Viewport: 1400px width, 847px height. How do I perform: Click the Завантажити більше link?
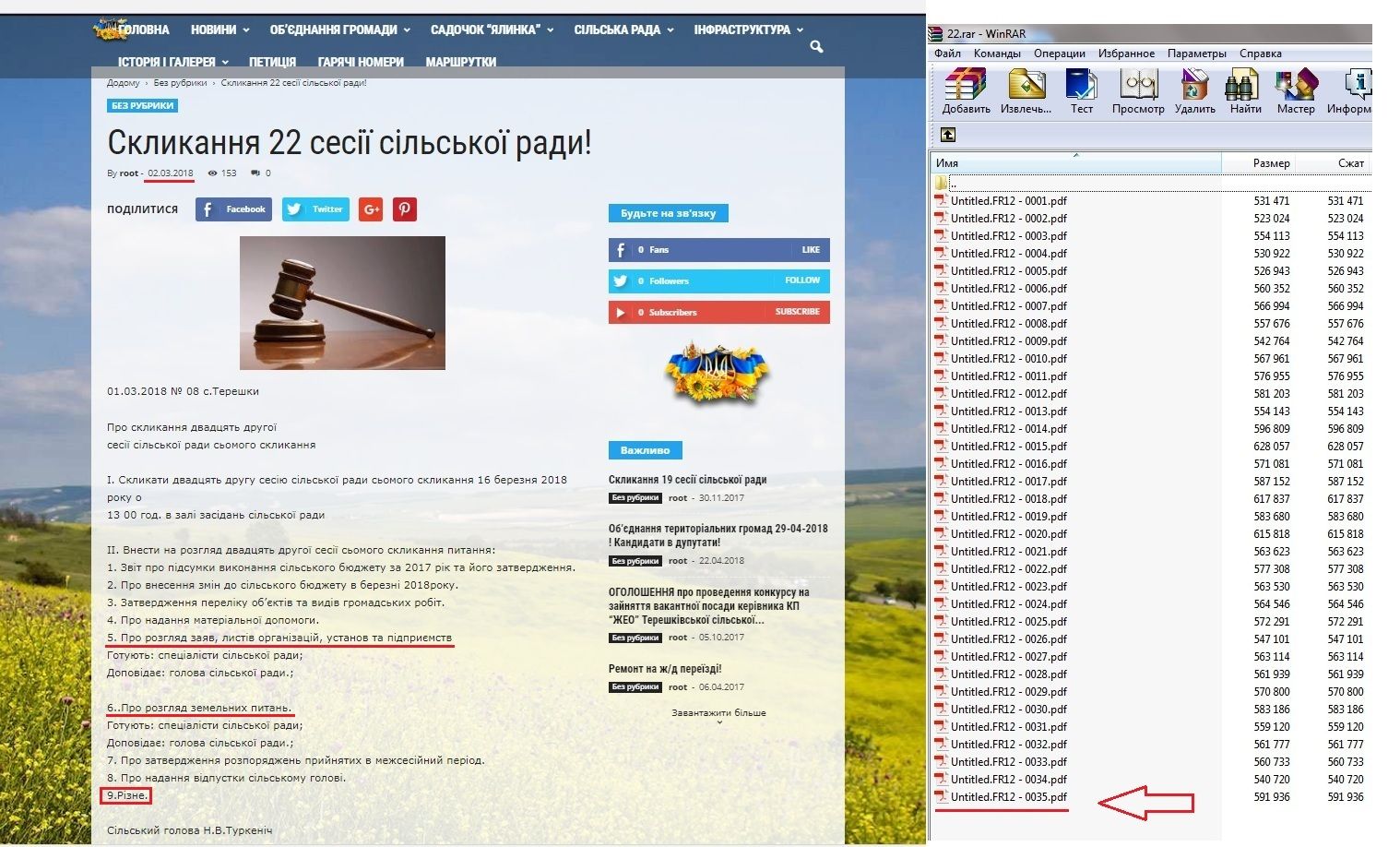[718, 713]
